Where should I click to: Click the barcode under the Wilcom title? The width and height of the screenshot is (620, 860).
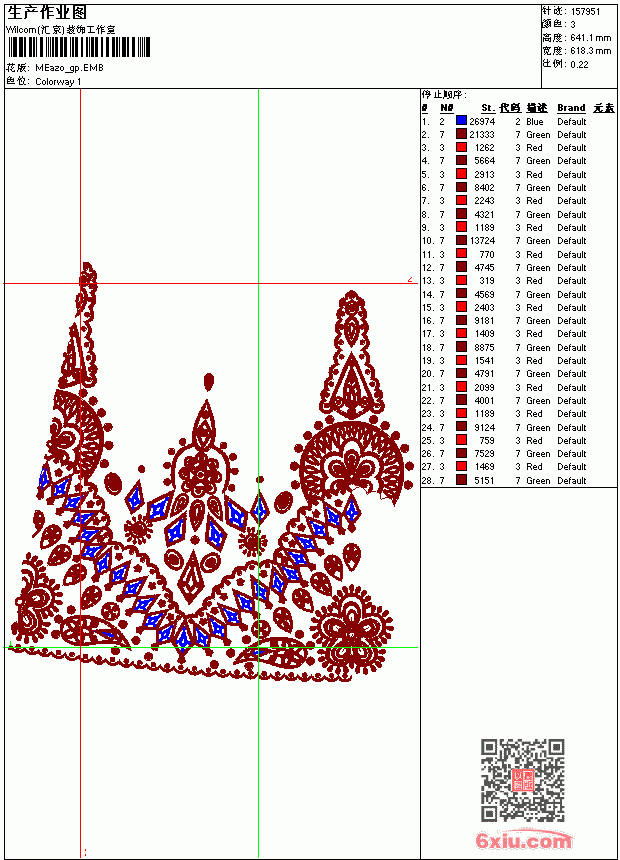point(78,47)
